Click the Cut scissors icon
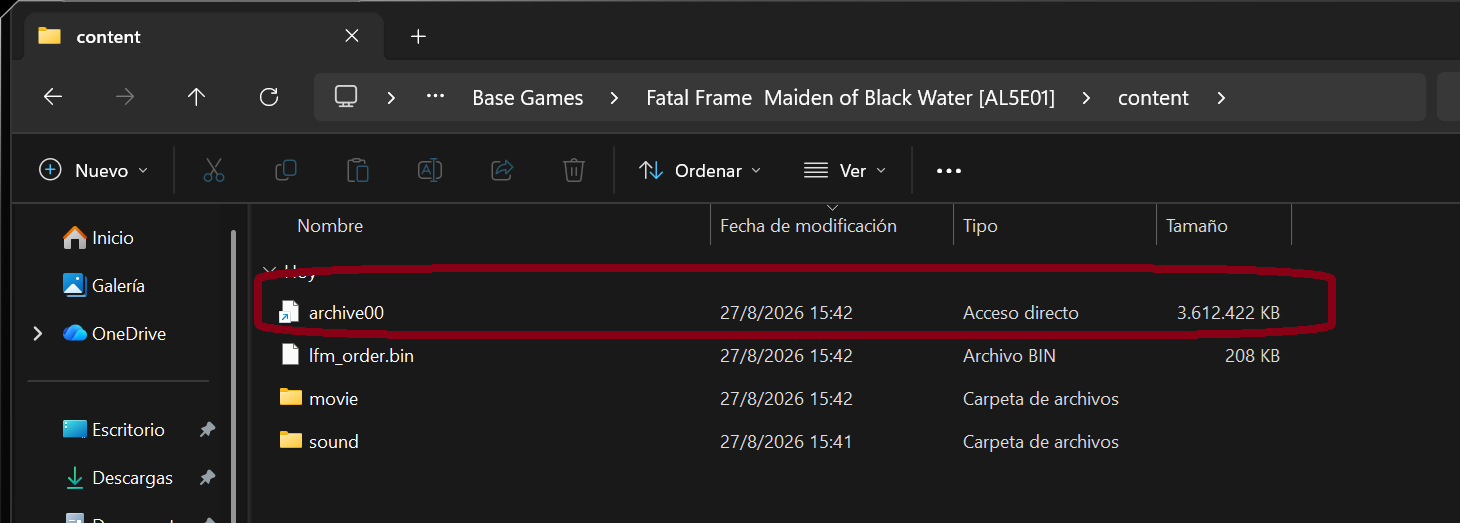 tap(213, 170)
